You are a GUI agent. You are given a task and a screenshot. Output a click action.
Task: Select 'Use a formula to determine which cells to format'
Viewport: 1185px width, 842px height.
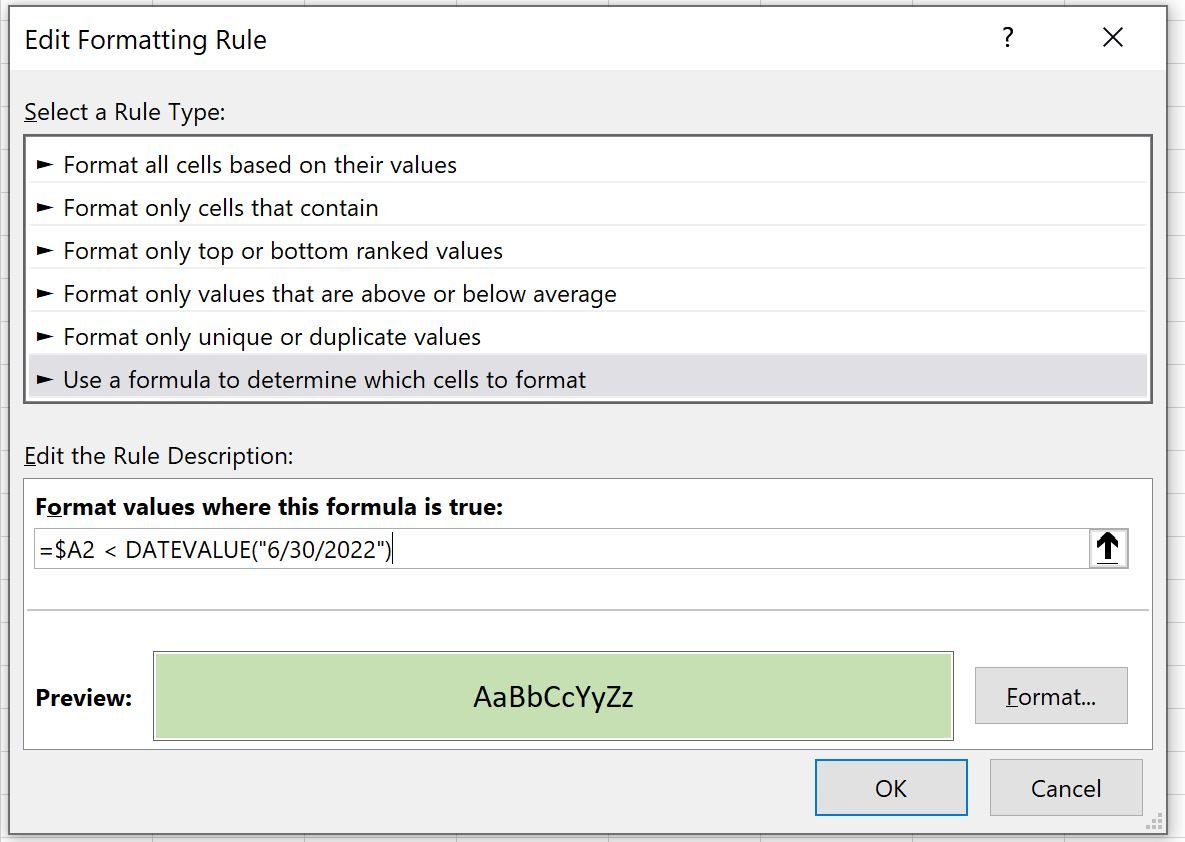point(587,379)
